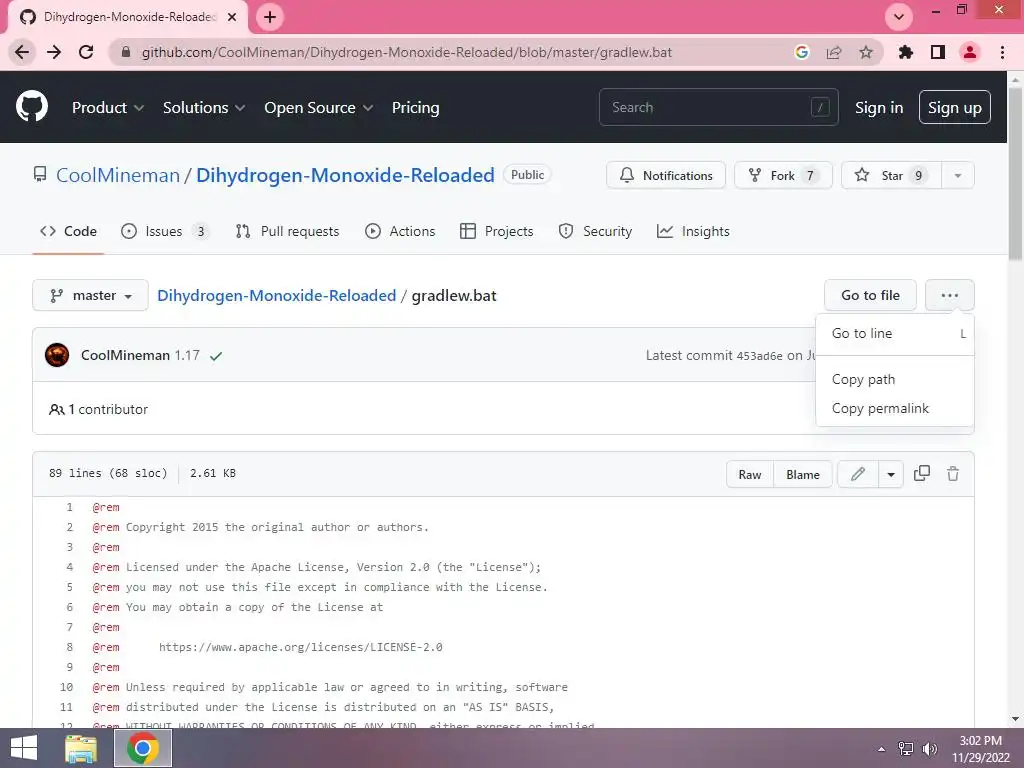Delete this file trash icon
Image resolution: width=1024 pixels, height=768 pixels.
click(x=953, y=473)
